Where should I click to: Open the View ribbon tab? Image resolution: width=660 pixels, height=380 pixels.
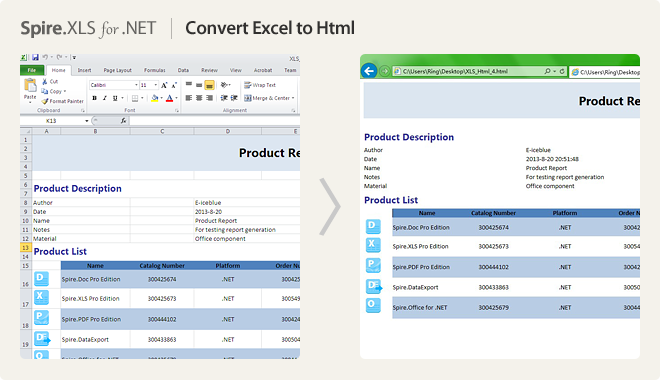tap(236, 70)
